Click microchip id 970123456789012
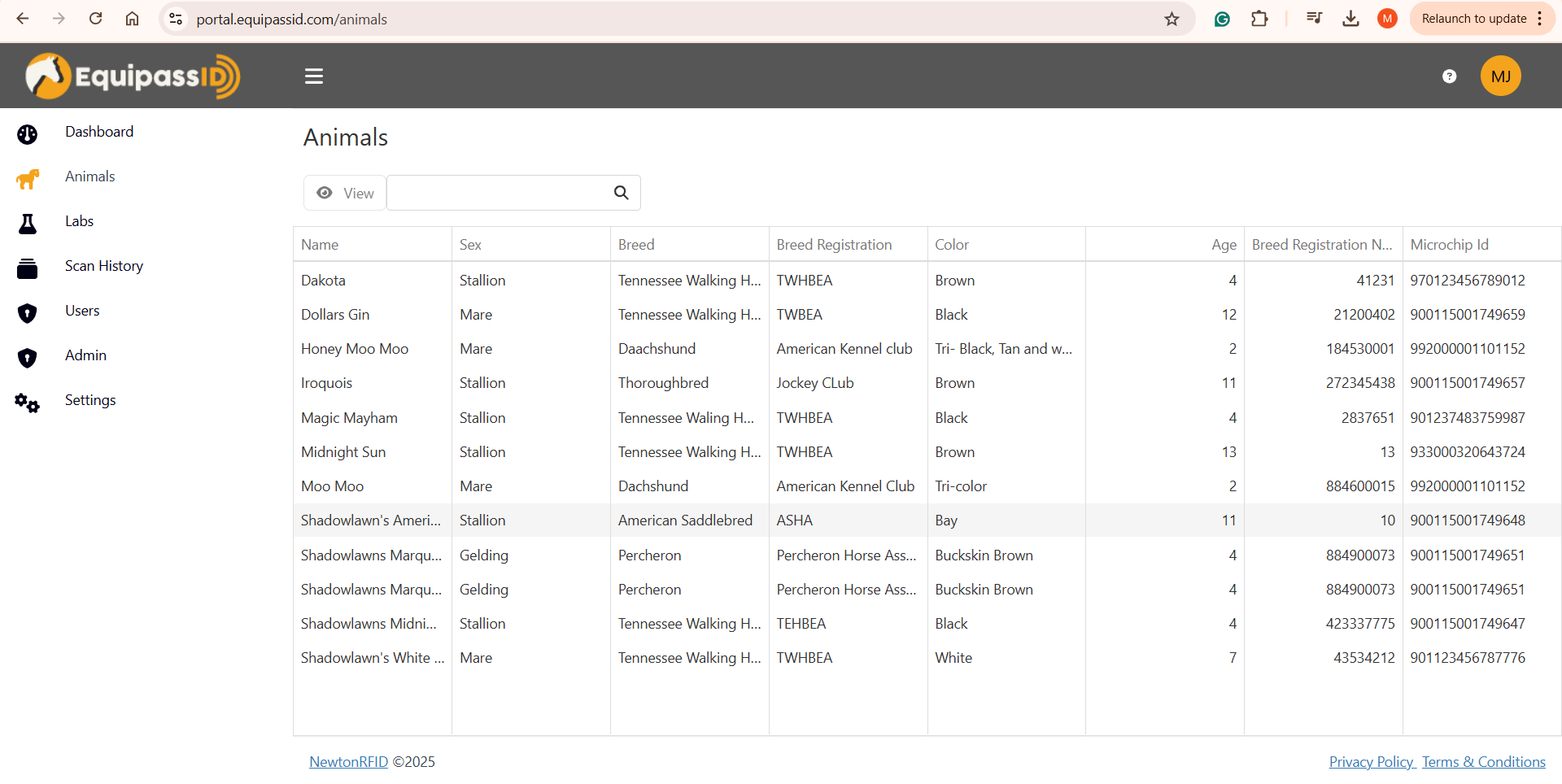The image size is (1562, 784). tap(1468, 281)
